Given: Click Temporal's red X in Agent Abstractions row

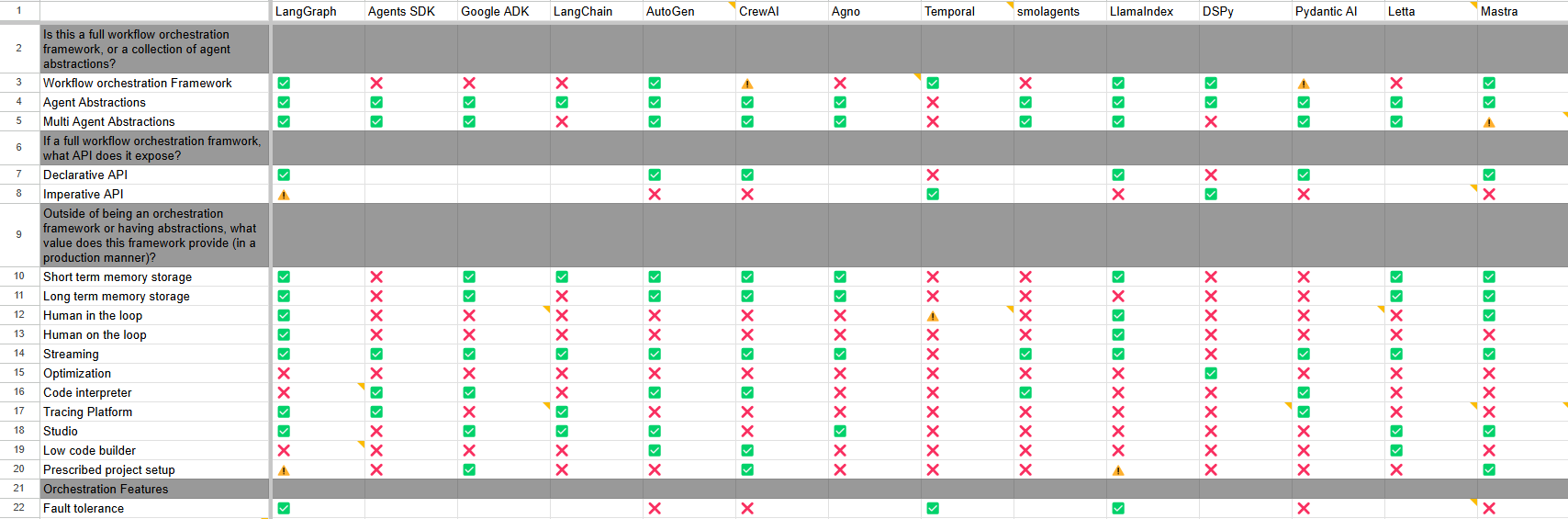Looking at the screenshot, I should (933, 102).
